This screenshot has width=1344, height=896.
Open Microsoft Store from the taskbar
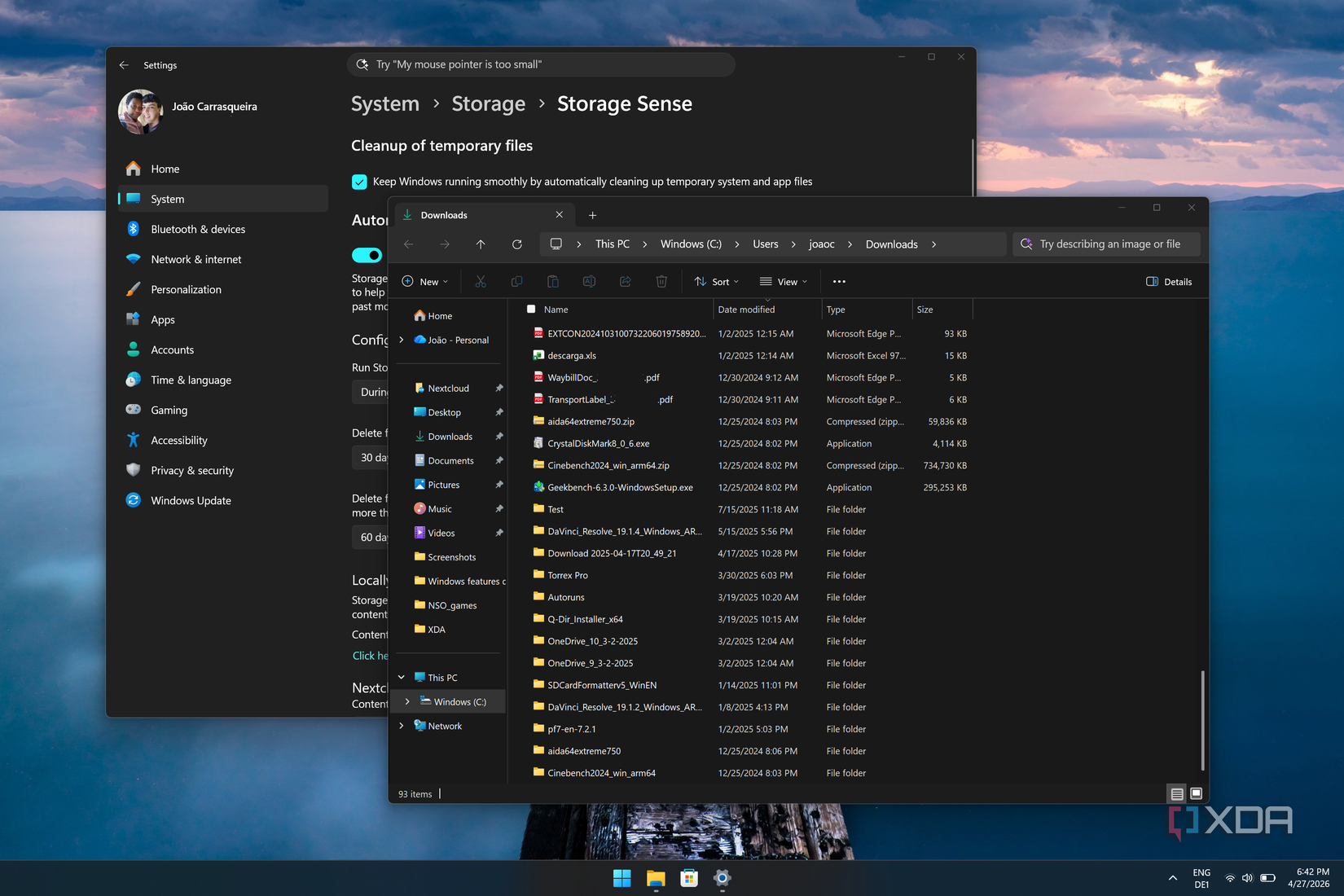point(689,878)
